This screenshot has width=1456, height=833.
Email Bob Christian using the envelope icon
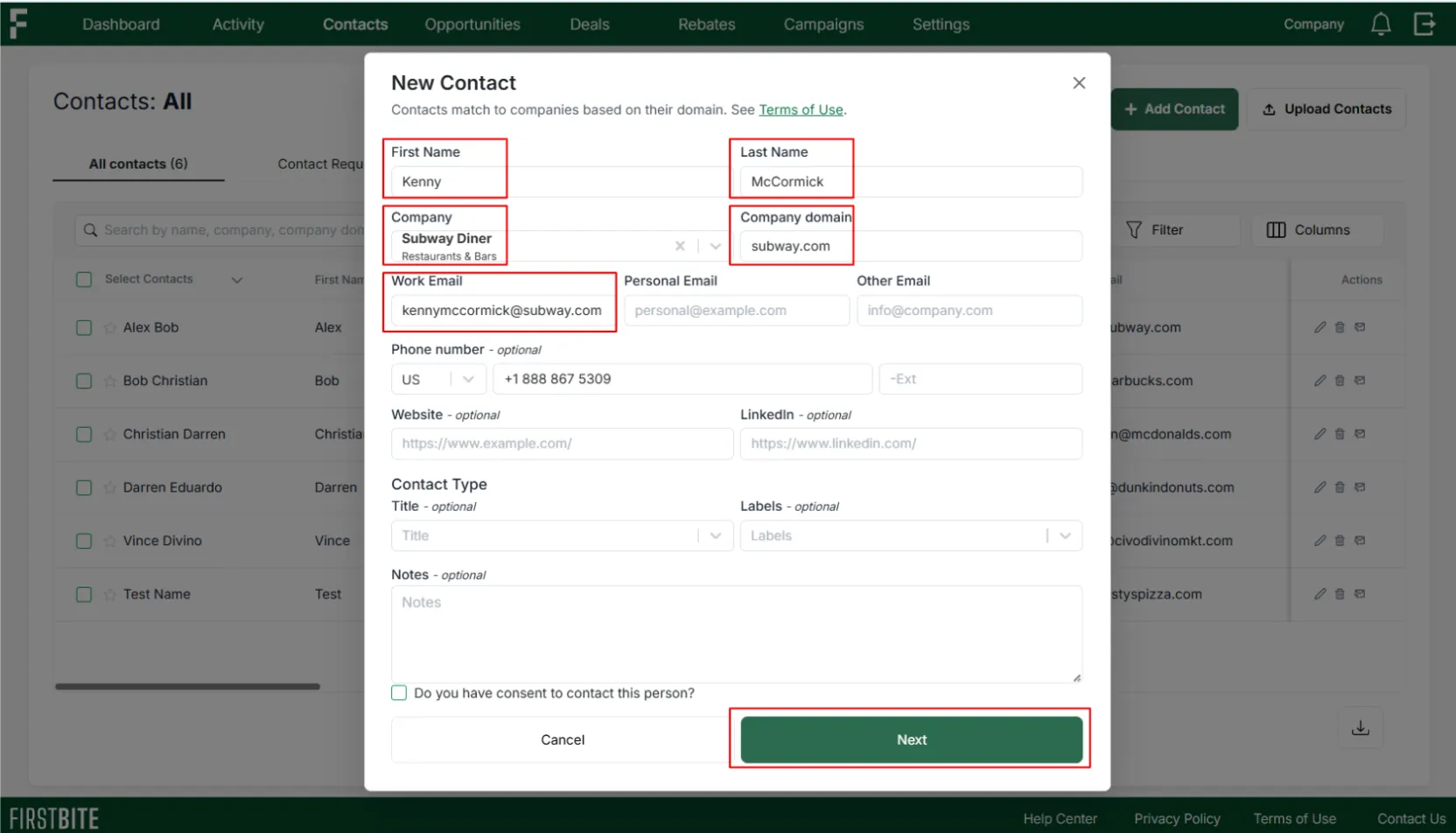(1360, 381)
